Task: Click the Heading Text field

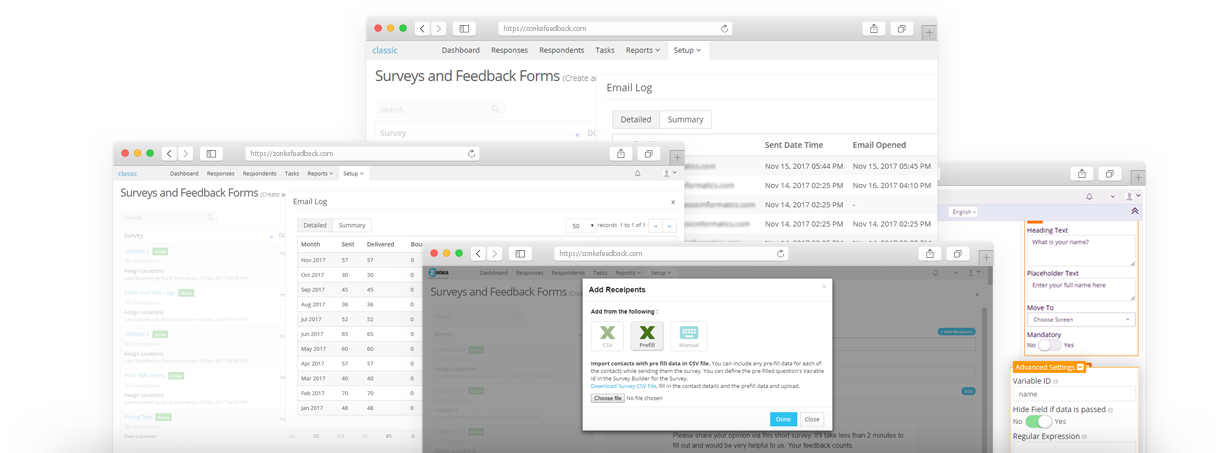Action: pyautogui.click(x=1081, y=250)
